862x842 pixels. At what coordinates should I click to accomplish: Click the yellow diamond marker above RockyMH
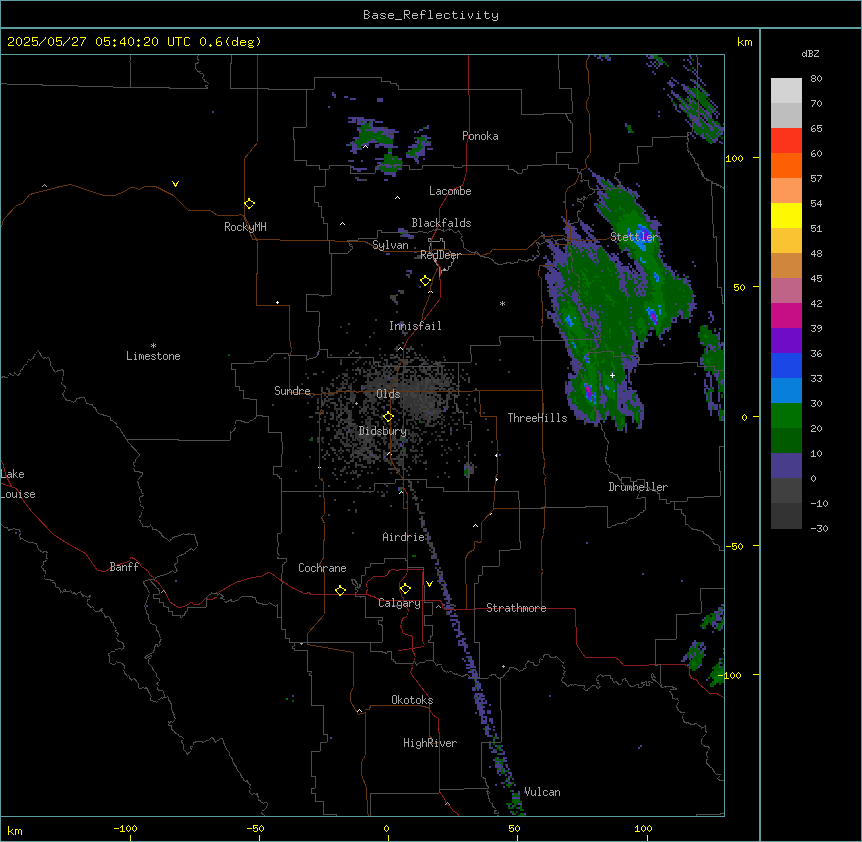pos(250,204)
